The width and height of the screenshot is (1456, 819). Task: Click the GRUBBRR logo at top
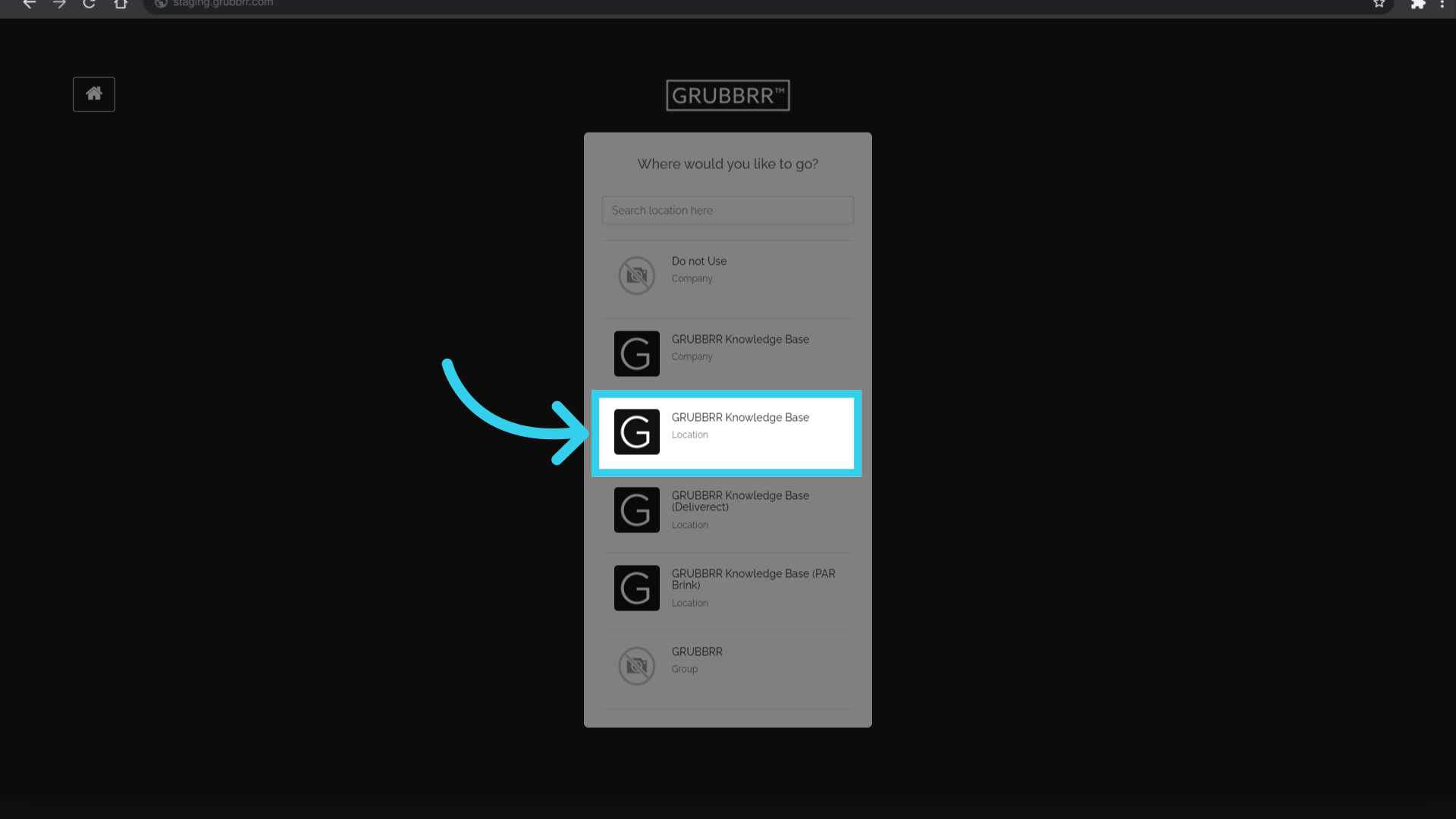pos(728,96)
